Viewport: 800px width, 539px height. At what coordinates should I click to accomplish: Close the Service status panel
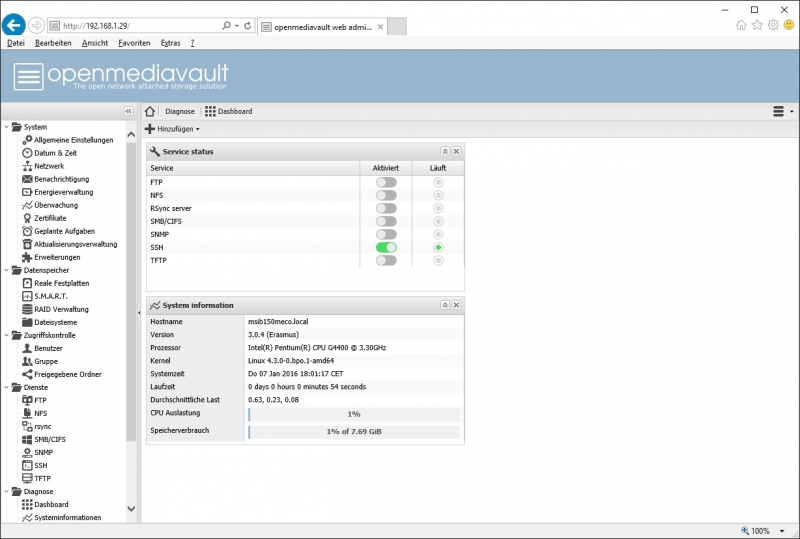[x=457, y=152]
